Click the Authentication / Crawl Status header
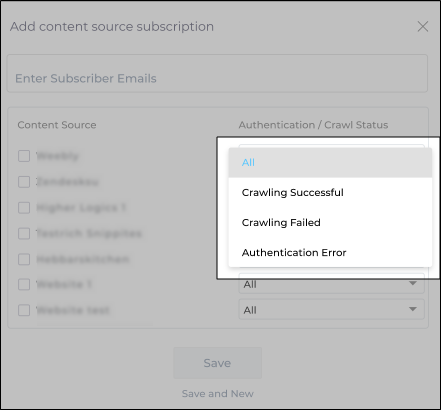This screenshot has width=441, height=410. click(x=313, y=125)
